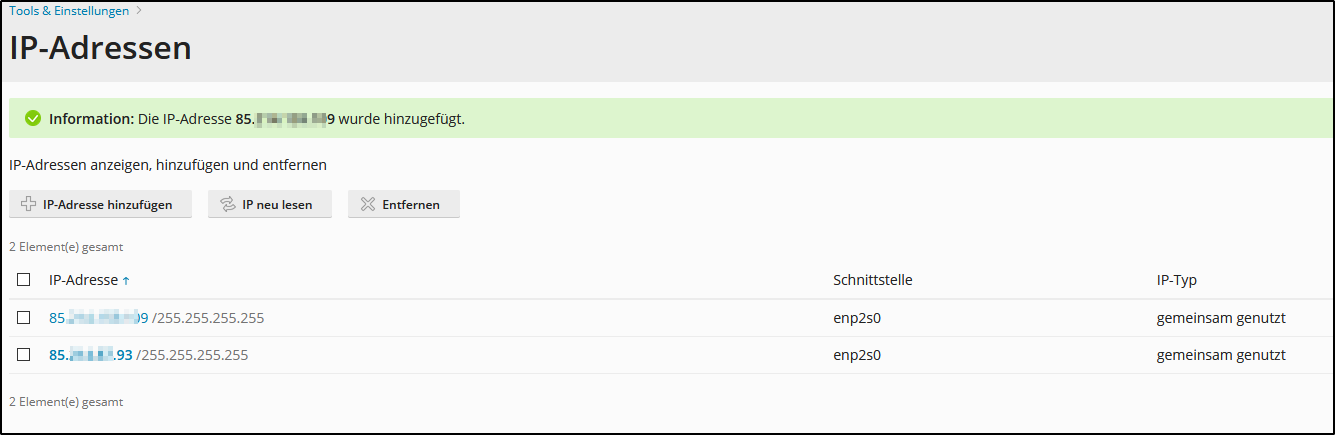Click the subnet mask of IP ending 09

[208, 318]
